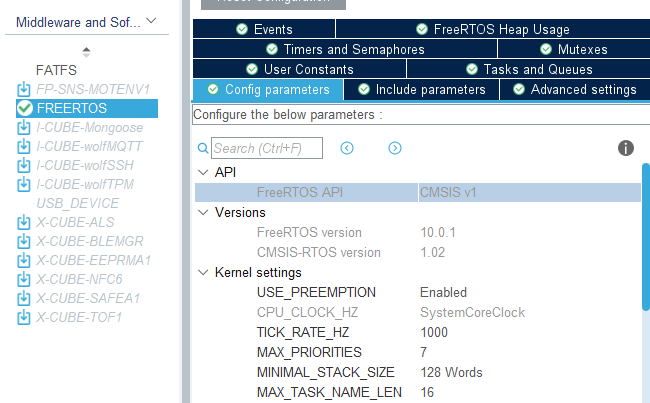650x403 pixels.
Task: Click download icon next to I-CUBE-Mongoose
Action: click(24, 127)
